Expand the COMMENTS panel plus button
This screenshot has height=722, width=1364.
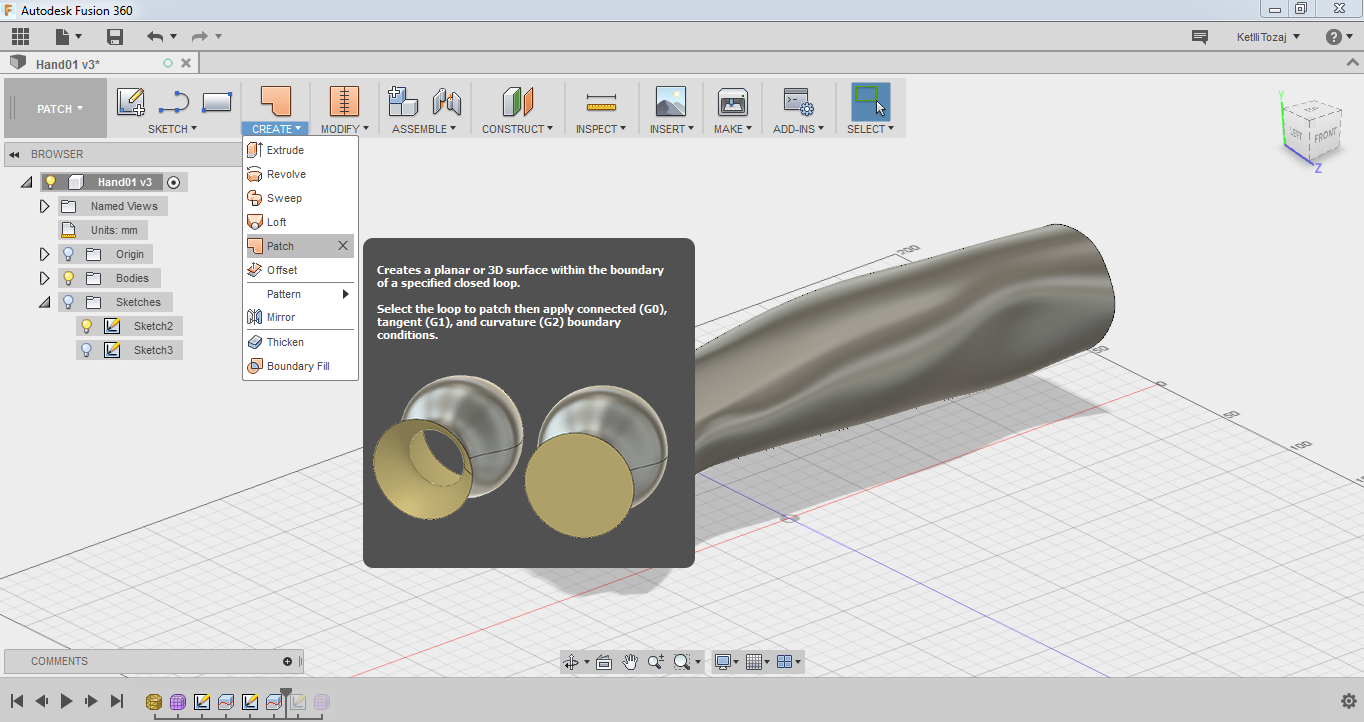(x=288, y=661)
